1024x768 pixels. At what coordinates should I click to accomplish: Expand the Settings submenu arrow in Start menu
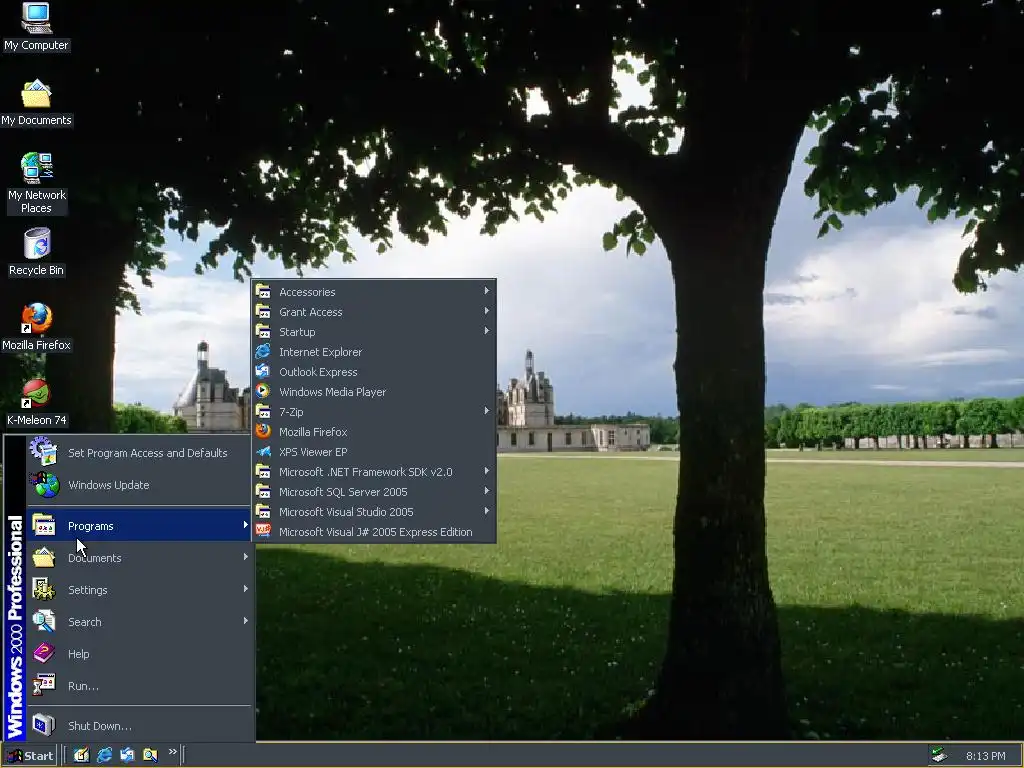tap(246, 589)
